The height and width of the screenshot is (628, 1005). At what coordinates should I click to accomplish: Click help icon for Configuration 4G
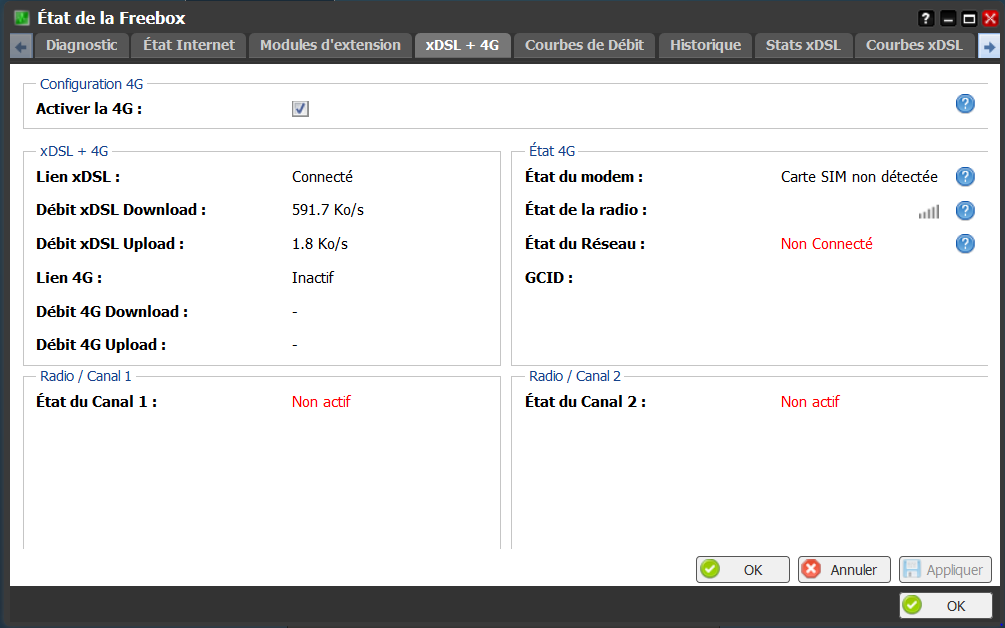[965, 104]
